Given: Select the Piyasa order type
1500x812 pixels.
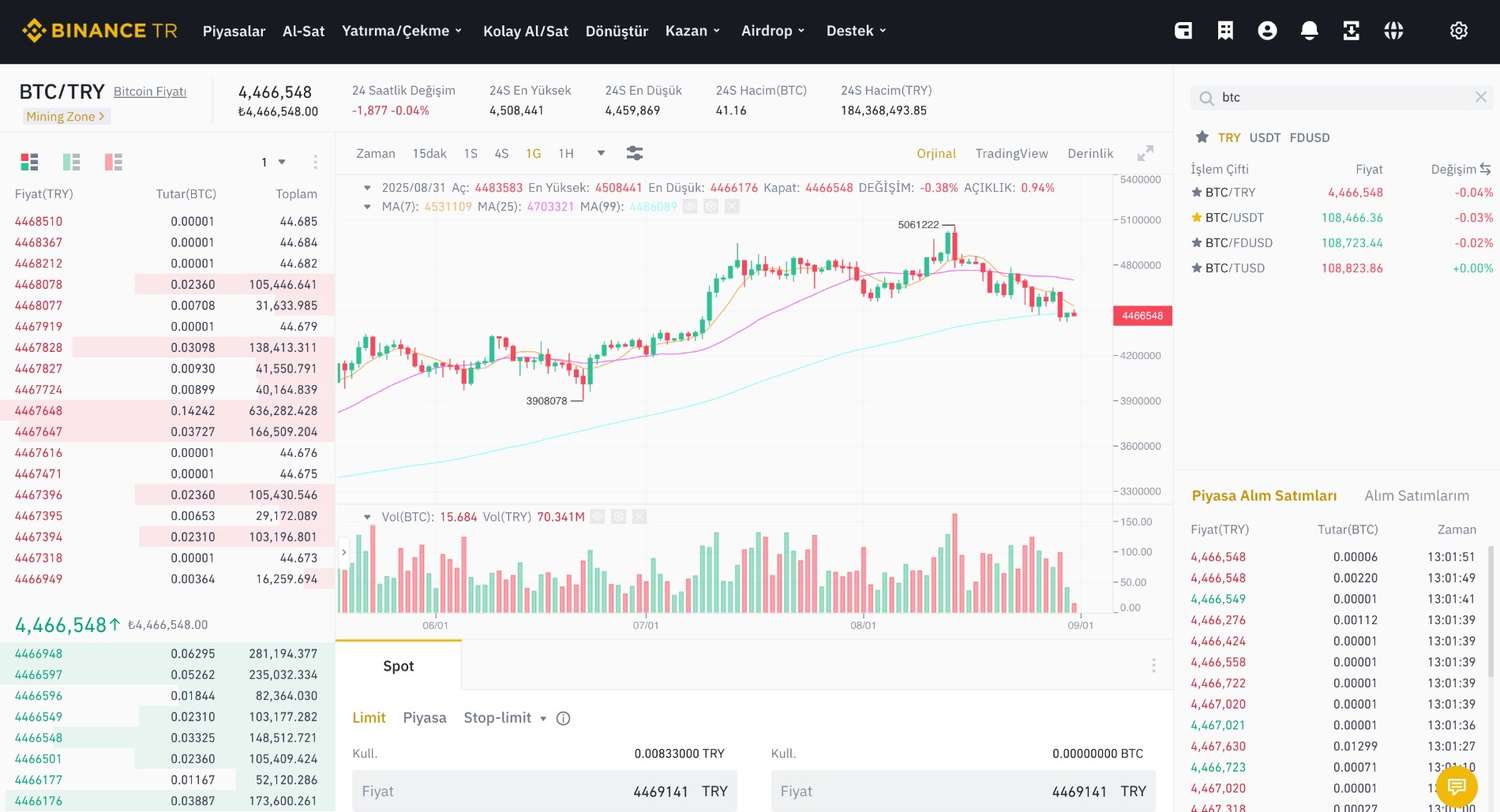Looking at the screenshot, I should click(424, 718).
